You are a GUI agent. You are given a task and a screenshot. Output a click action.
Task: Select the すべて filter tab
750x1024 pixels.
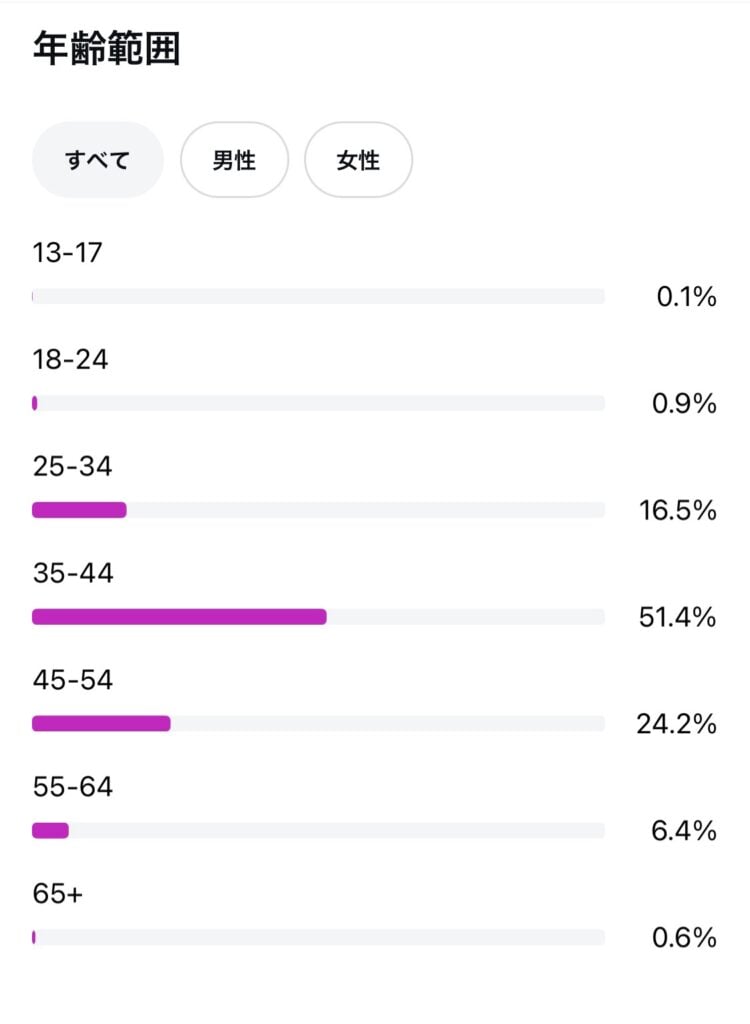click(98, 160)
